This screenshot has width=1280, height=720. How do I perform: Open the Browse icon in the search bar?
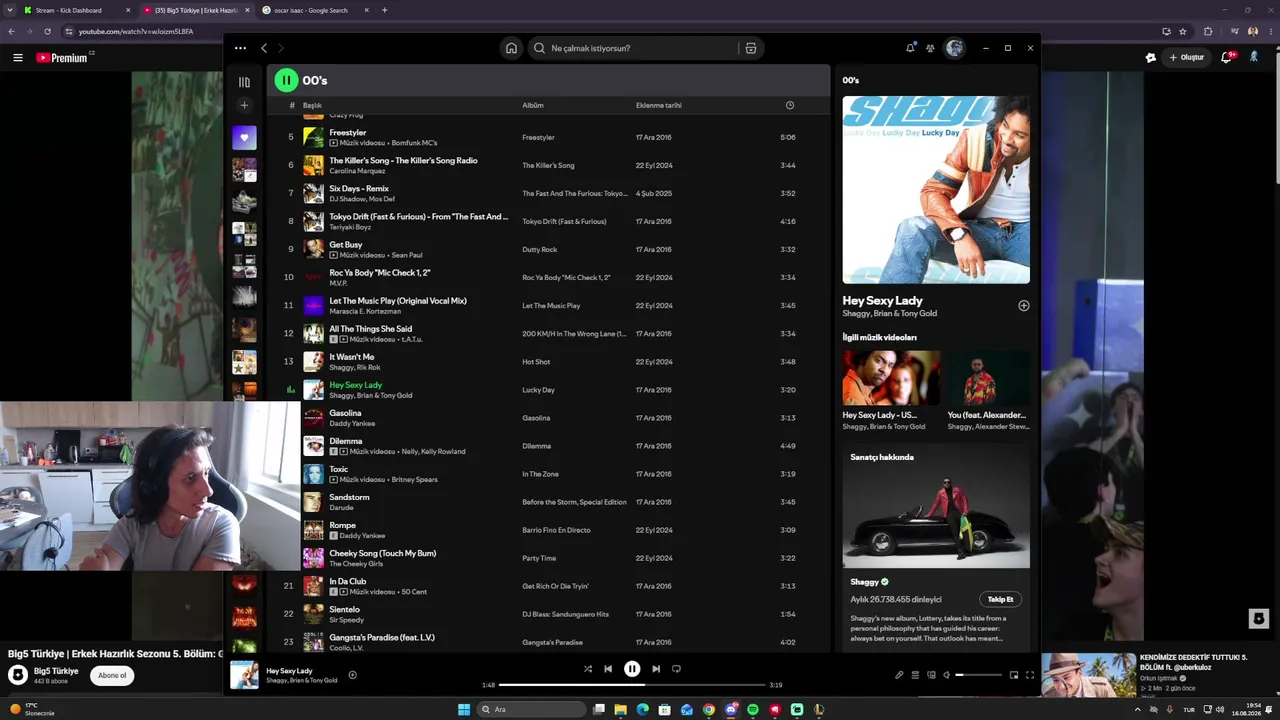tap(751, 48)
